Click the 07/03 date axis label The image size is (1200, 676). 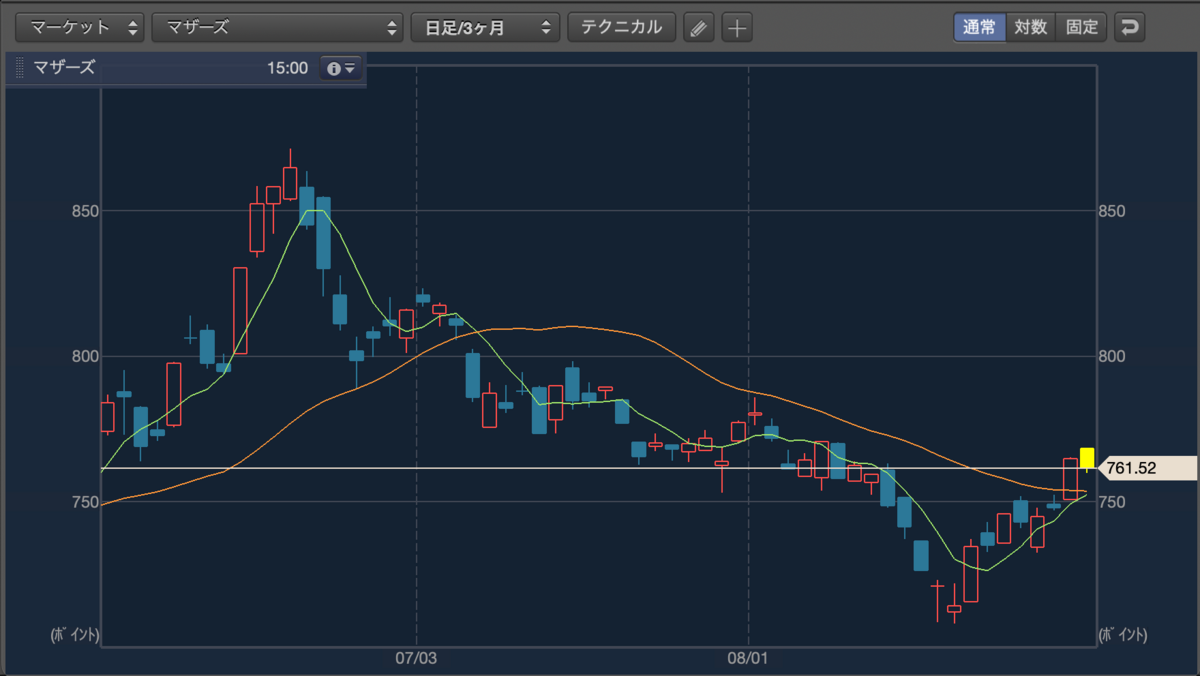[416, 659]
